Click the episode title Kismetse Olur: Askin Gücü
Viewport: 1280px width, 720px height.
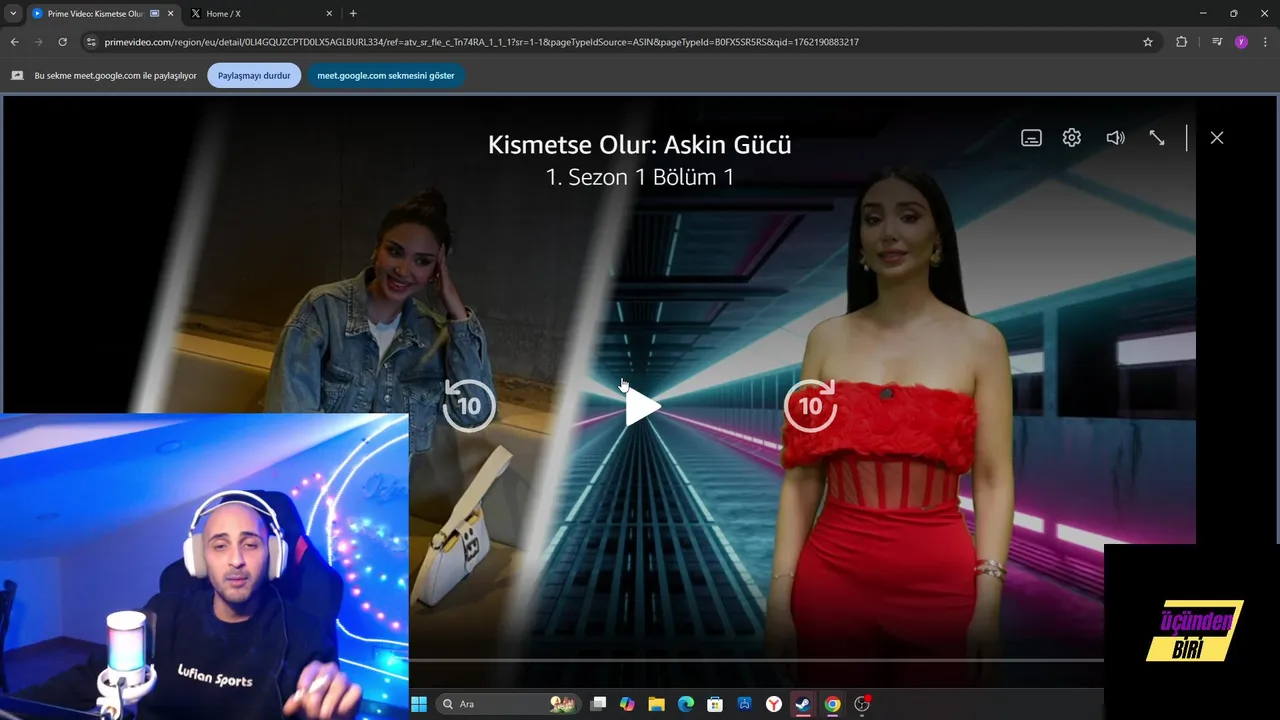tap(639, 145)
